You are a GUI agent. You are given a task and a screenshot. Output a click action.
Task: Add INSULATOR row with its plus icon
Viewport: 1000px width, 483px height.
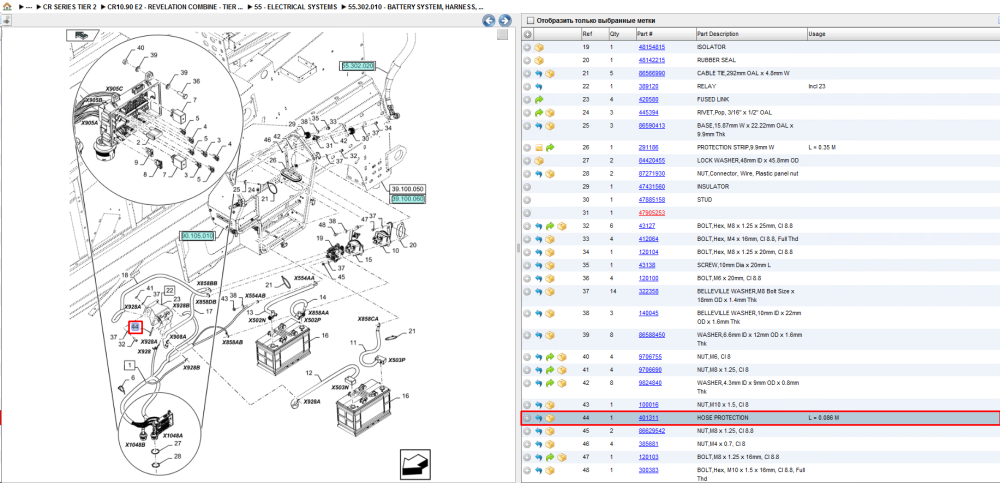pyautogui.click(x=527, y=187)
